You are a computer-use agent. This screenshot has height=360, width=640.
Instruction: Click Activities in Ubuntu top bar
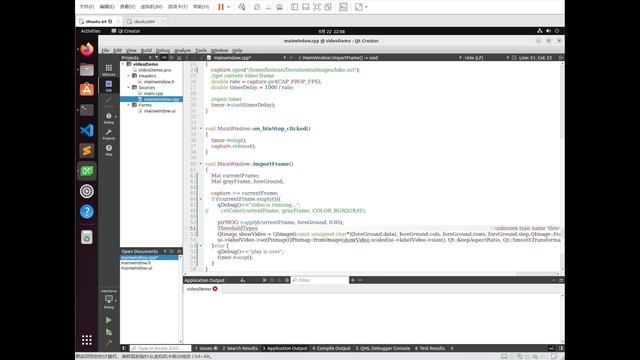91,31
